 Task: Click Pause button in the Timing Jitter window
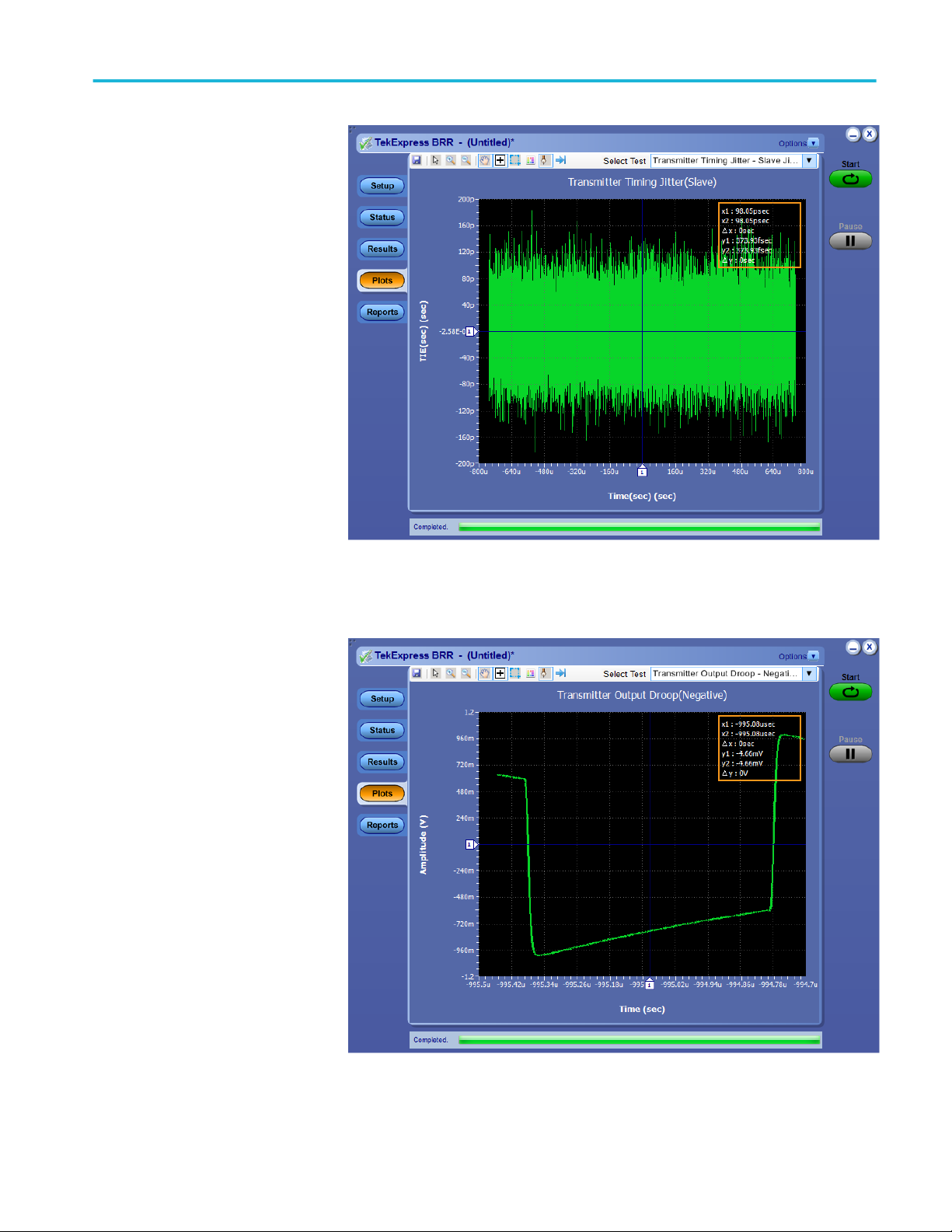point(850,241)
